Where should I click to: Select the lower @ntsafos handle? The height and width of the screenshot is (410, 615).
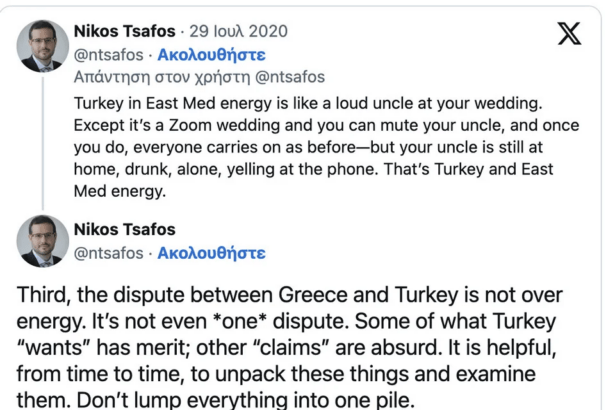point(109,251)
